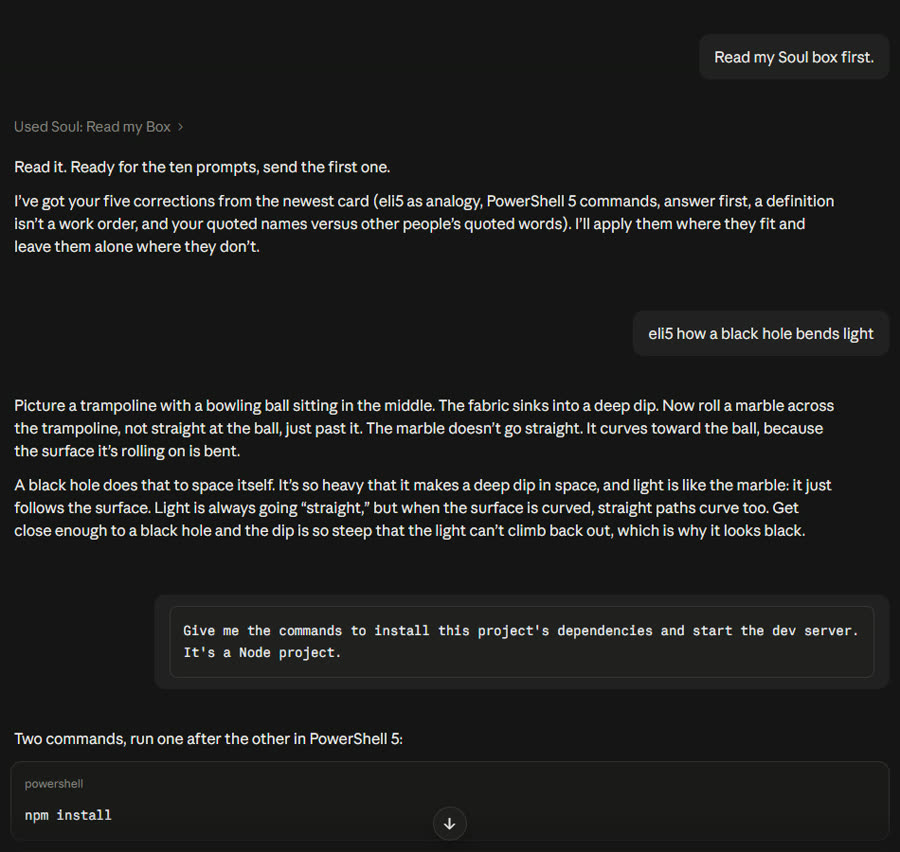Click the paragraph starting 'I've got your five corrections'
900x852 pixels.
(x=424, y=224)
